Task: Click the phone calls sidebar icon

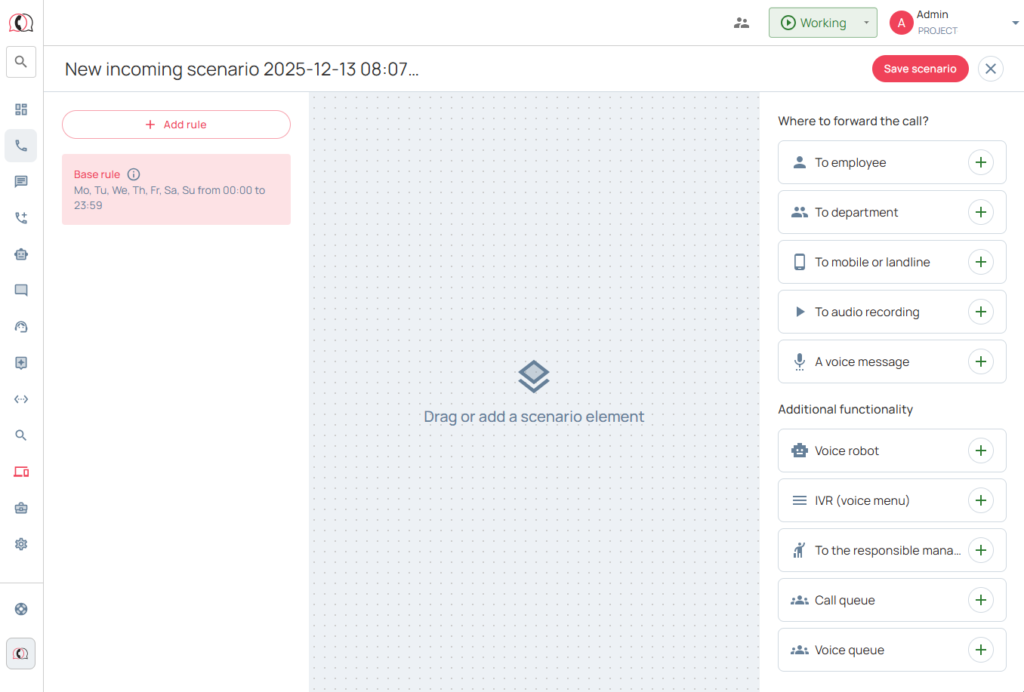Action: pos(21,145)
